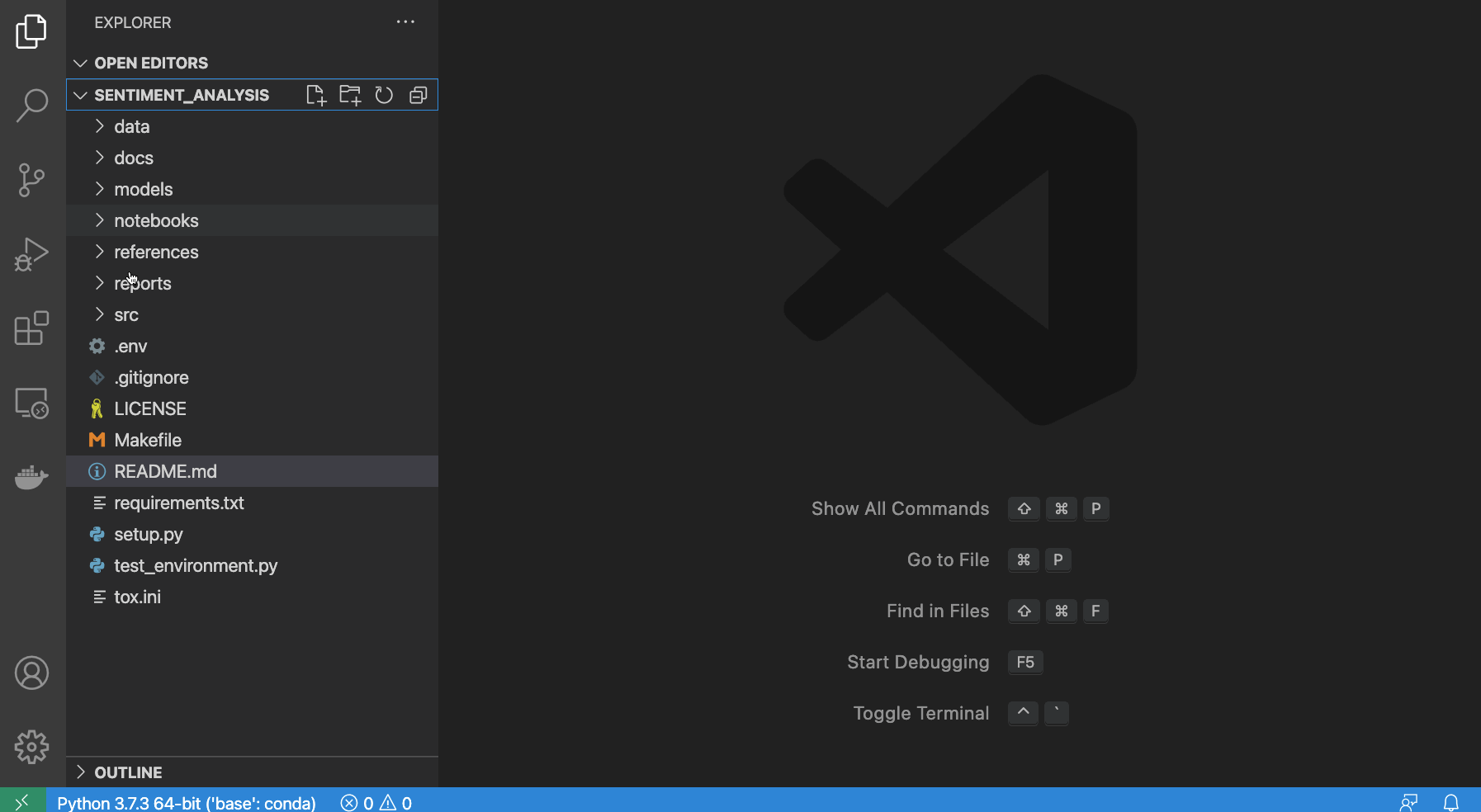
Task: Open the Search view
Action: tap(31, 106)
